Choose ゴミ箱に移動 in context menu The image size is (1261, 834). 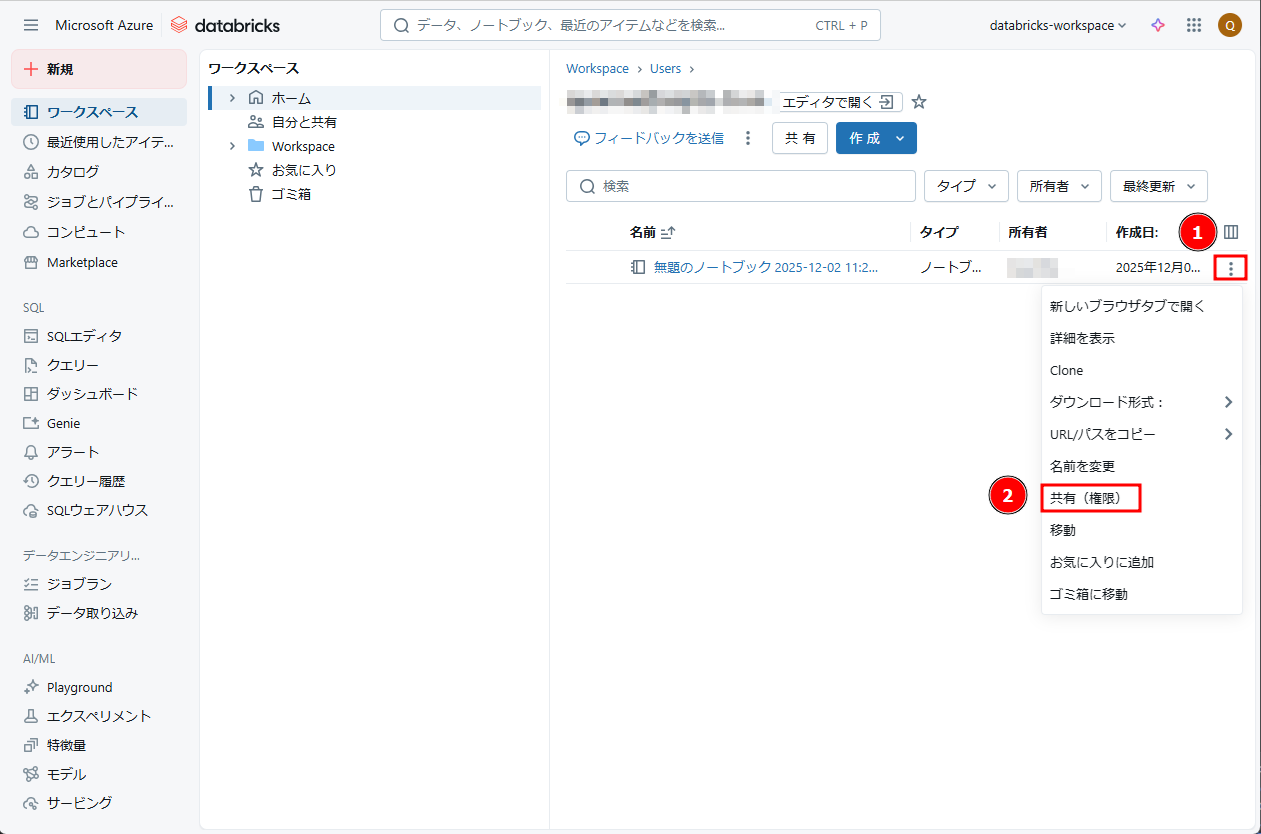tap(1088, 594)
